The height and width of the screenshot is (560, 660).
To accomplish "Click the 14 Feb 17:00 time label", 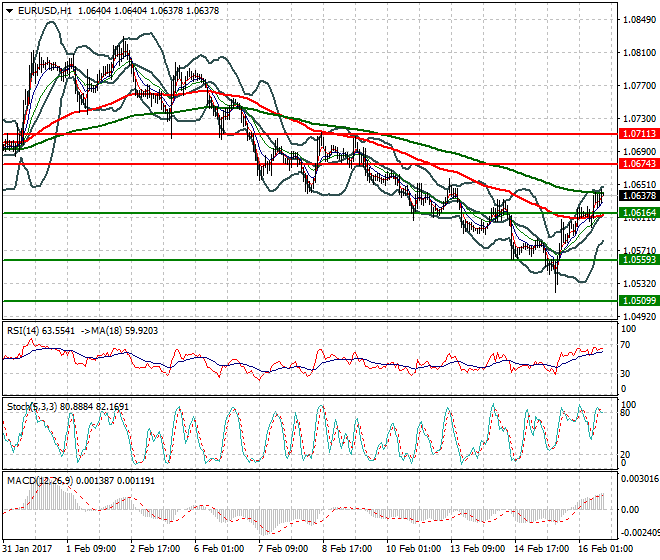I will click(541, 549).
